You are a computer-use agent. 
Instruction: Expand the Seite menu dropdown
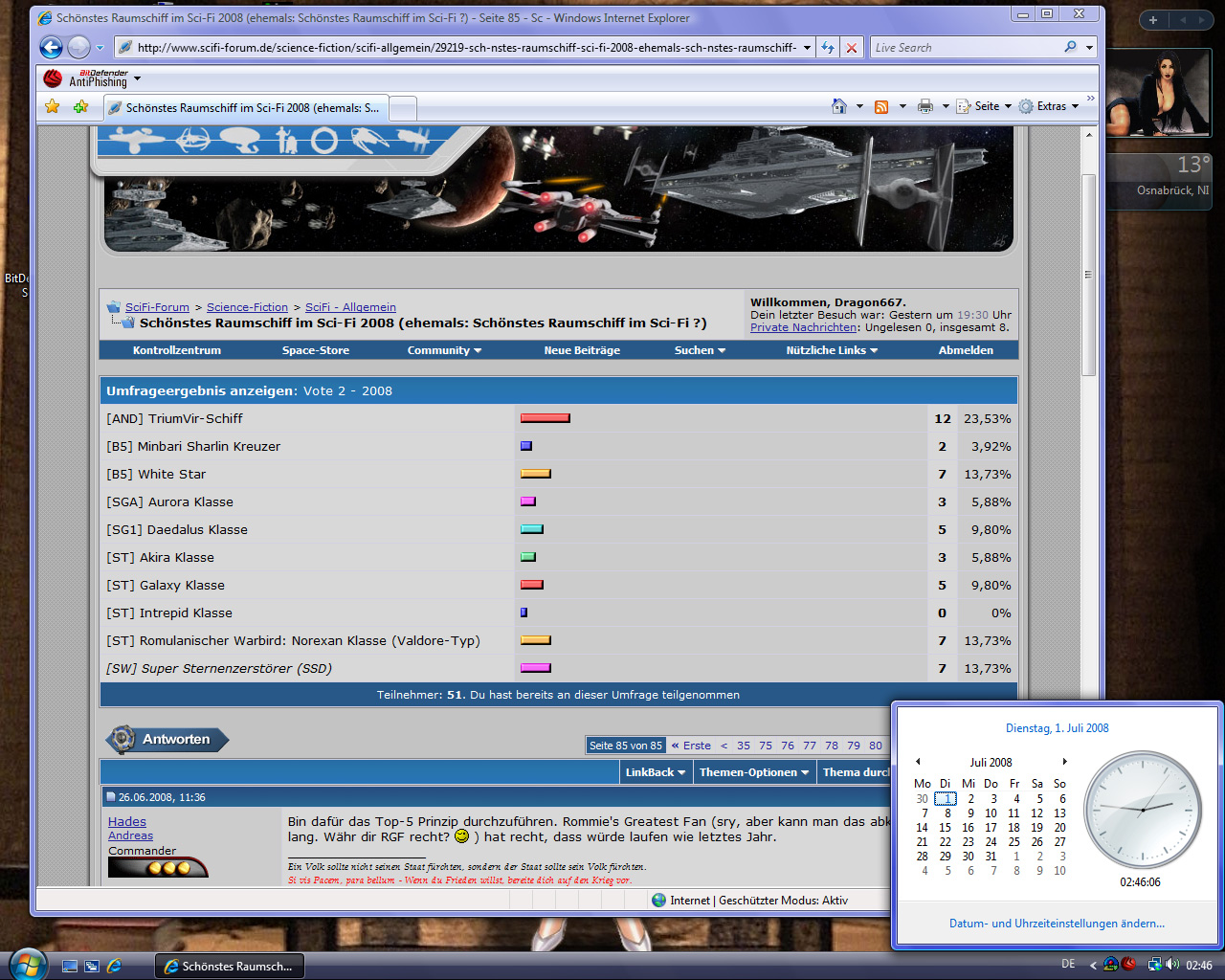(986, 106)
